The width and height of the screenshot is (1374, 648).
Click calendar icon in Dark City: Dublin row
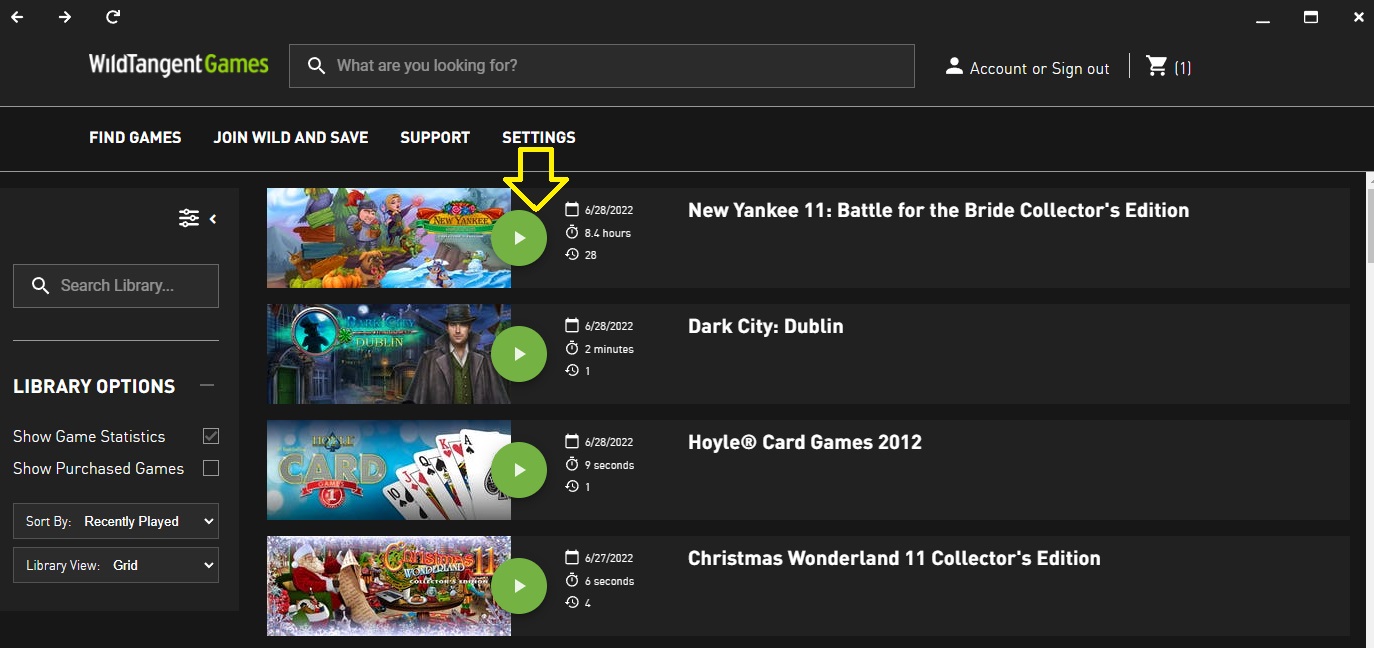572,326
